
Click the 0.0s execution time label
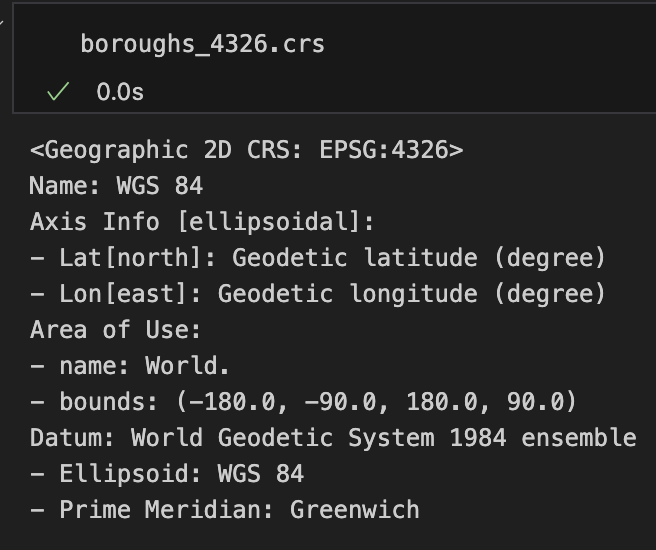point(120,92)
